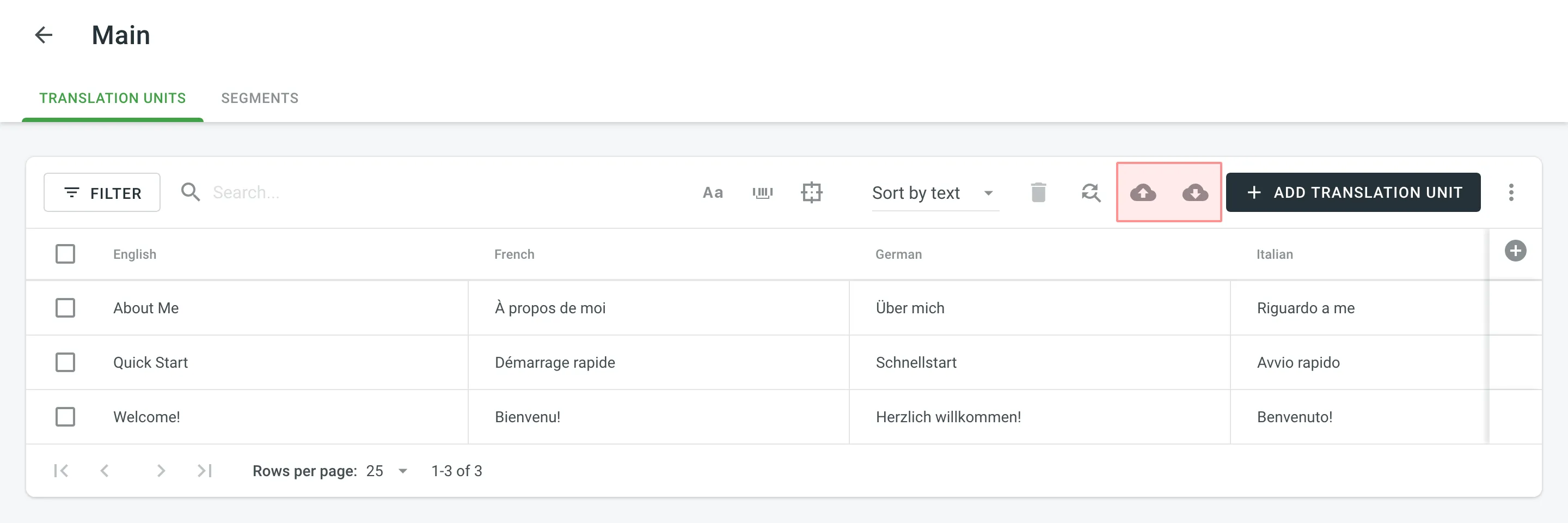This screenshot has width=1568, height=523.
Task: Click the '1-3 of 3' page count
Action: click(457, 471)
